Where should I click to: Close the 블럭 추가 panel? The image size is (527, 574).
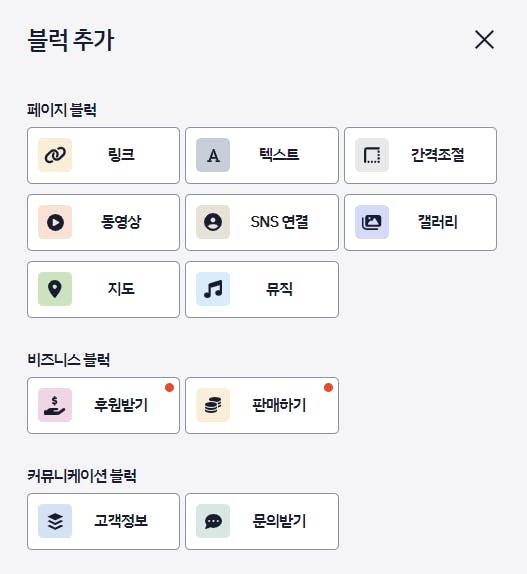(484, 40)
